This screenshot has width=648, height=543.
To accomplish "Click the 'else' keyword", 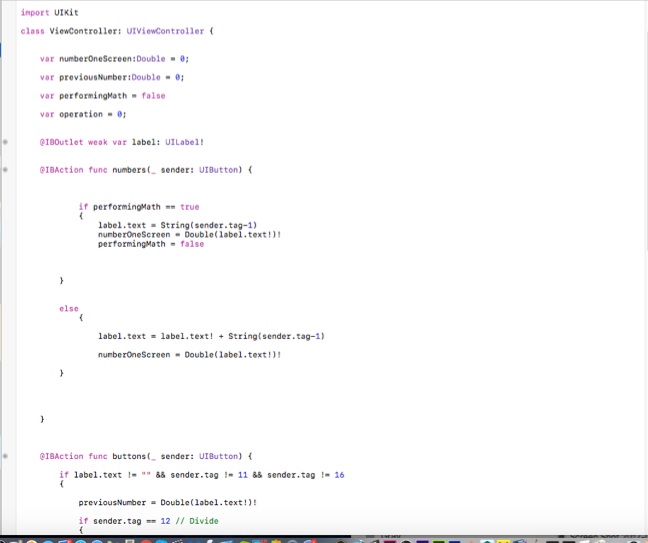I will pyautogui.click(x=68, y=309).
